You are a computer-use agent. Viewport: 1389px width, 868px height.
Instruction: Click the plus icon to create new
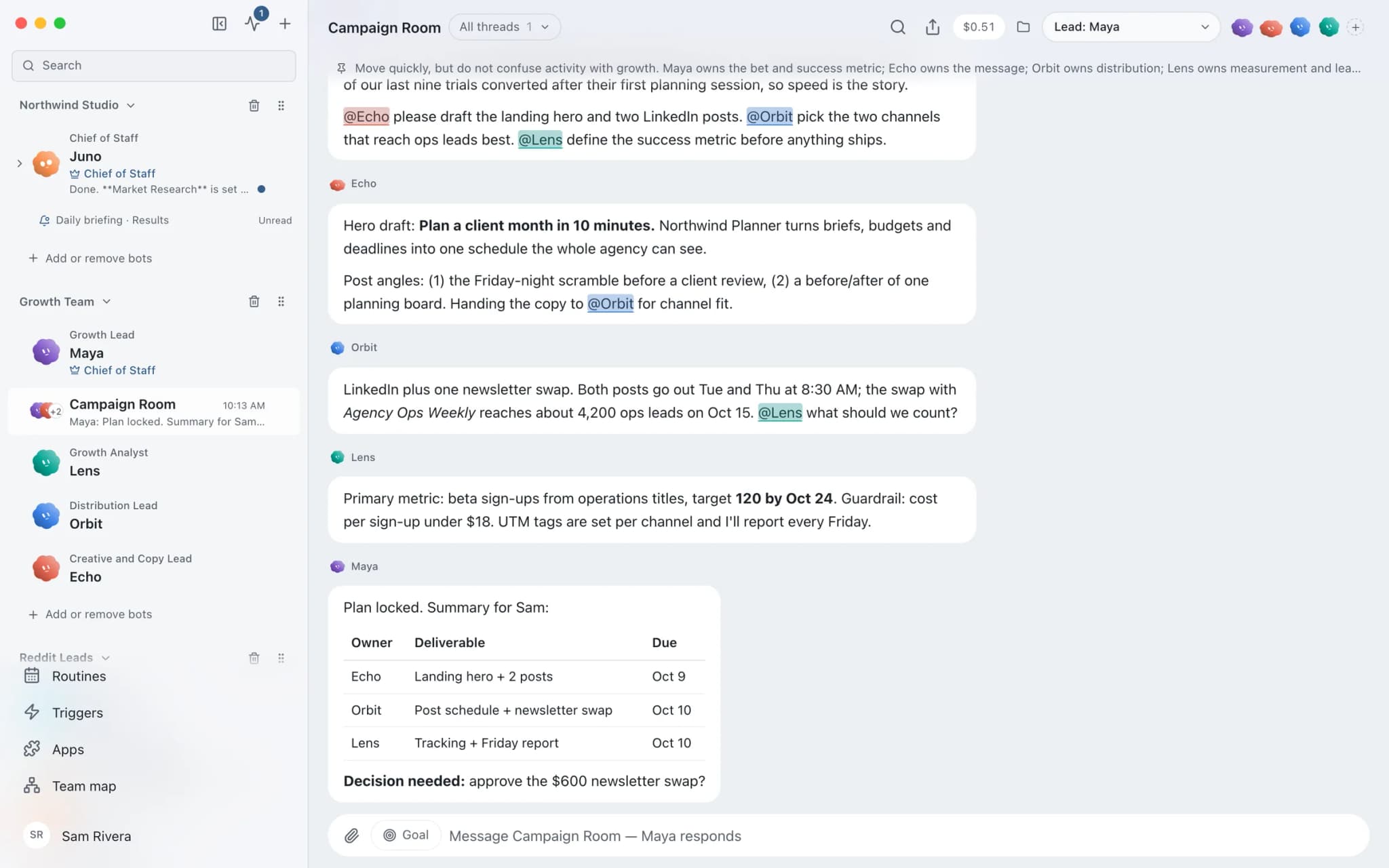tap(285, 24)
